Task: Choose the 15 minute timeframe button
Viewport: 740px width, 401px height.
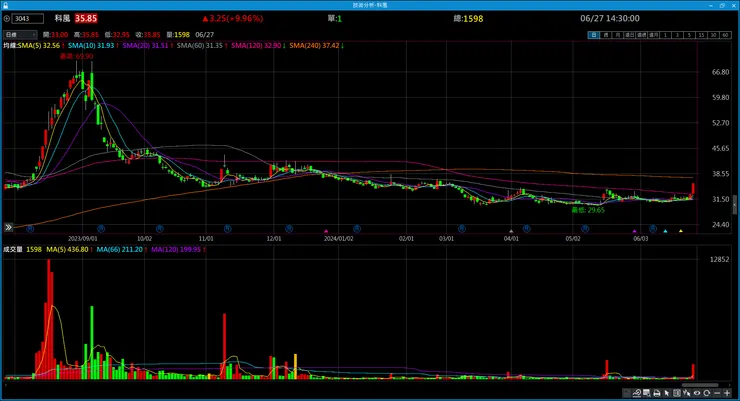Action: click(x=701, y=35)
